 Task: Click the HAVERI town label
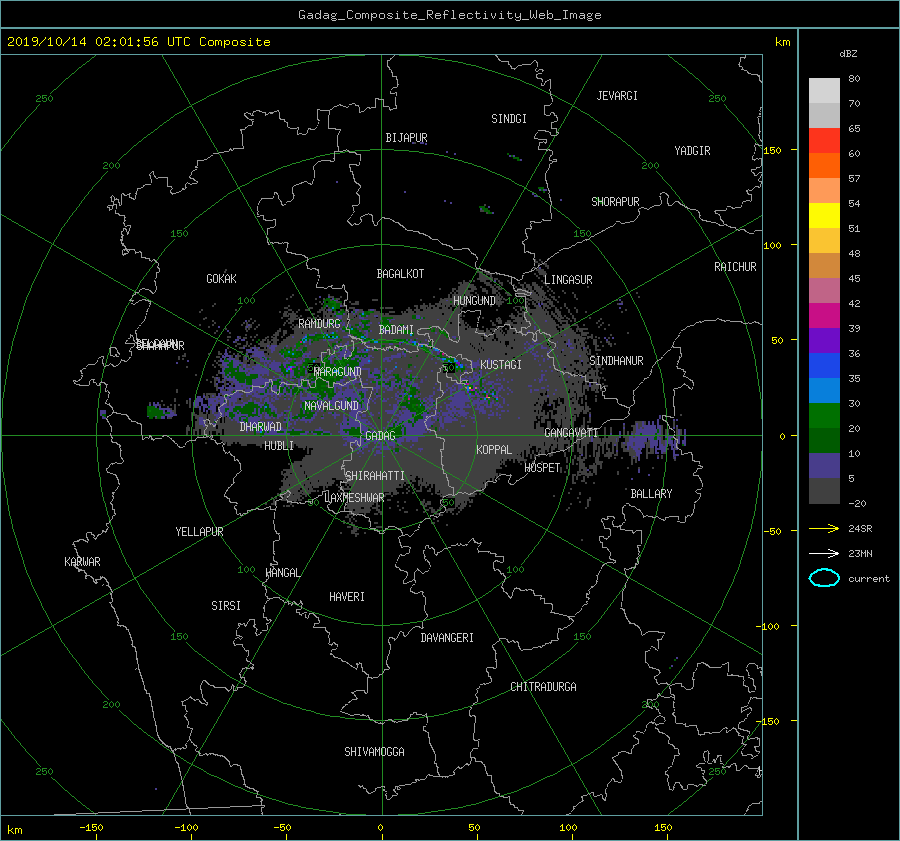tap(347, 597)
